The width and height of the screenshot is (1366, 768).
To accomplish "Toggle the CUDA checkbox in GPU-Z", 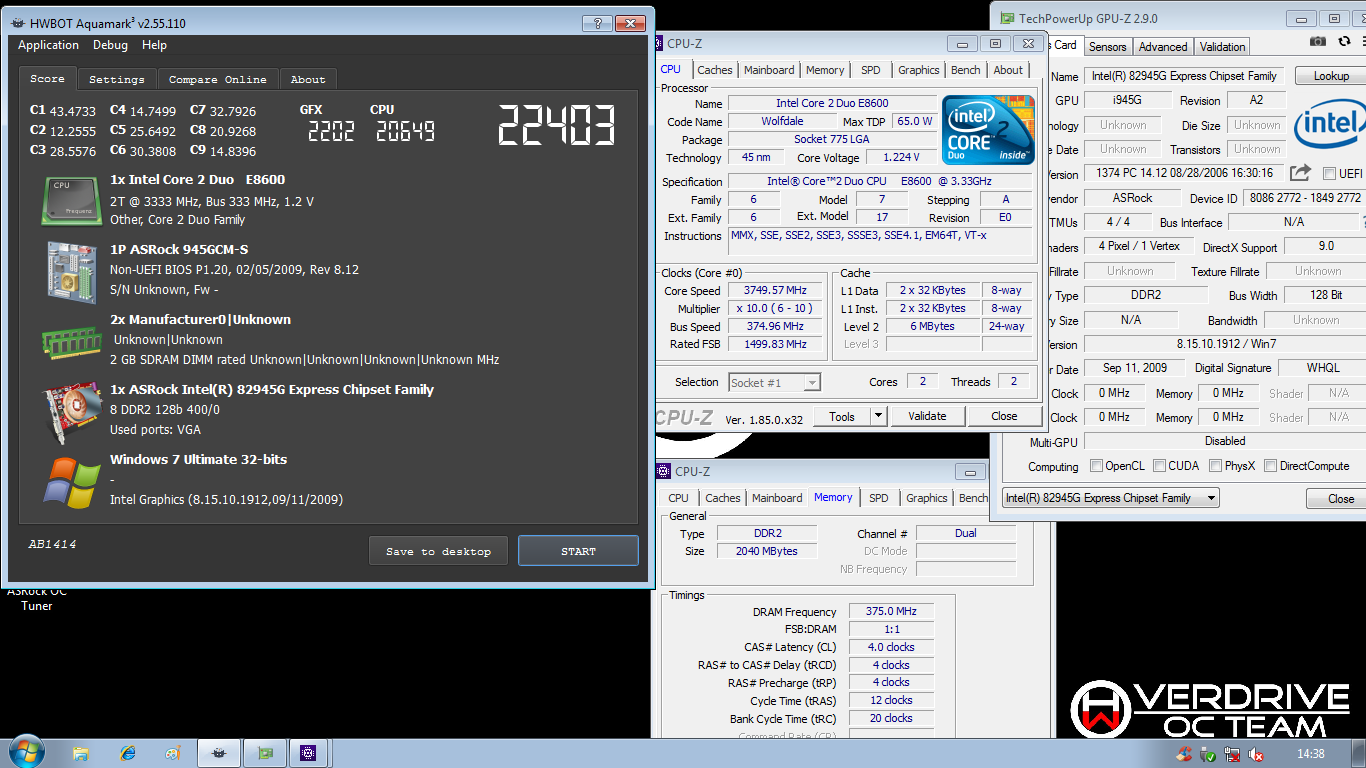I will (1160, 466).
